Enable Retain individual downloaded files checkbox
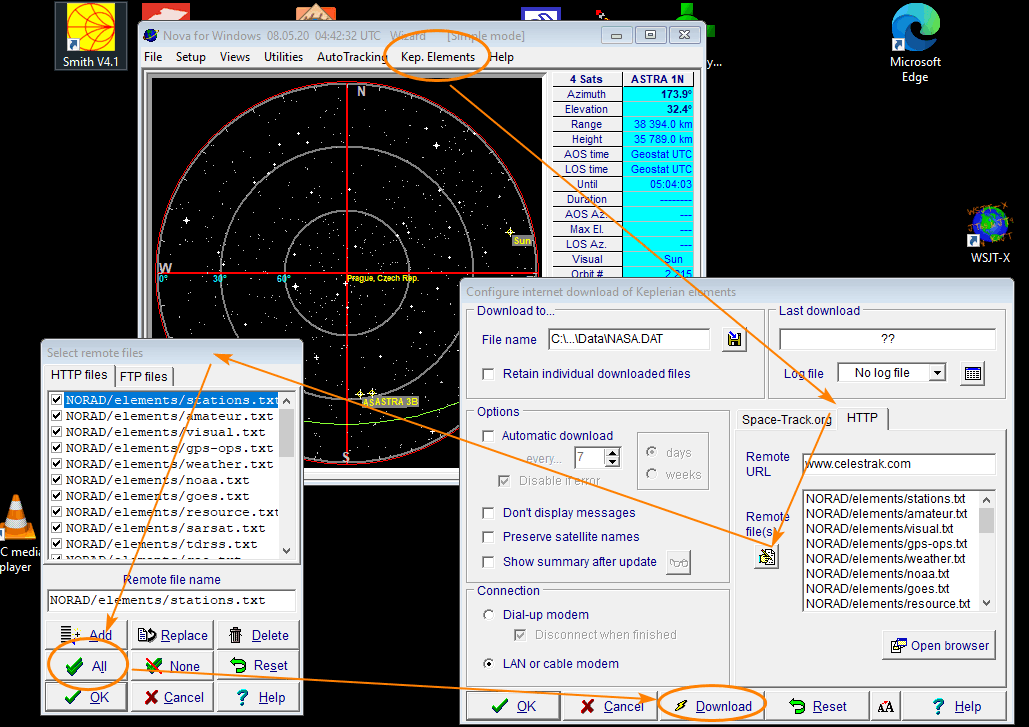This screenshot has height=727, width=1029. tap(488, 374)
